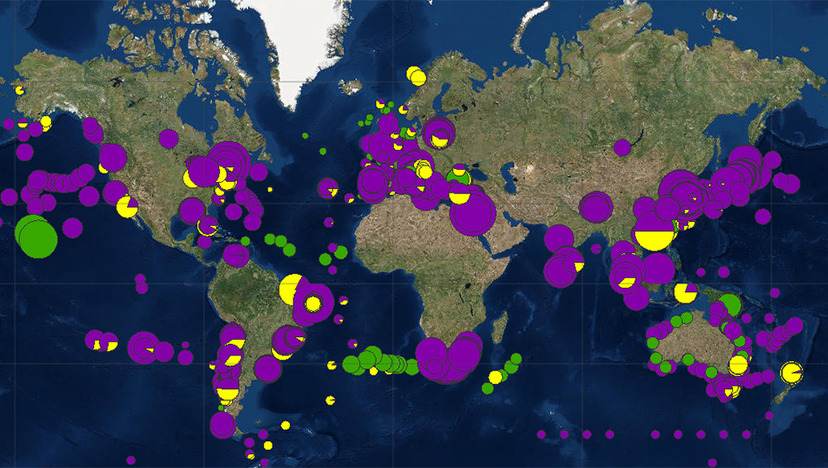Image resolution: width=828 pixels, height=468 pixels.
Task: Click the purple circle at South America's southern tip
Action: tap(222, 425)
